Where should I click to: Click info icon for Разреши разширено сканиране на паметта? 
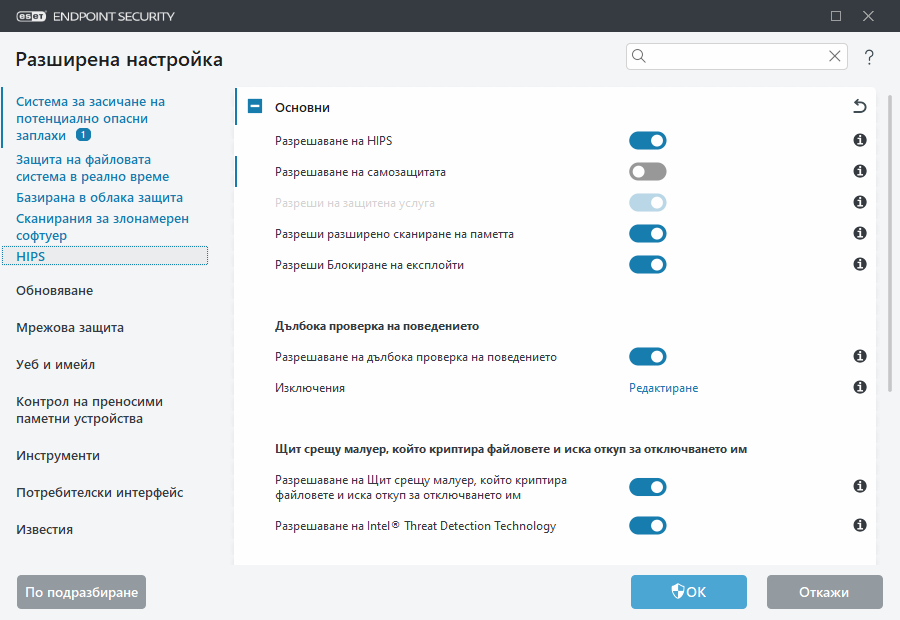pyautogui.click(x=859, y=233)
